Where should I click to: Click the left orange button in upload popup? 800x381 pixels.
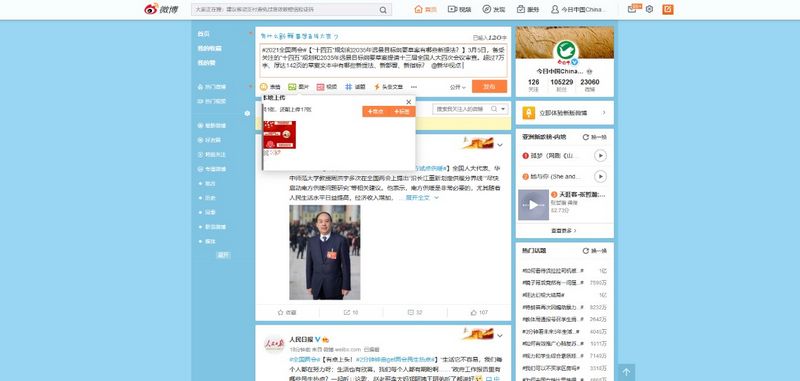[x=376, y=111]
